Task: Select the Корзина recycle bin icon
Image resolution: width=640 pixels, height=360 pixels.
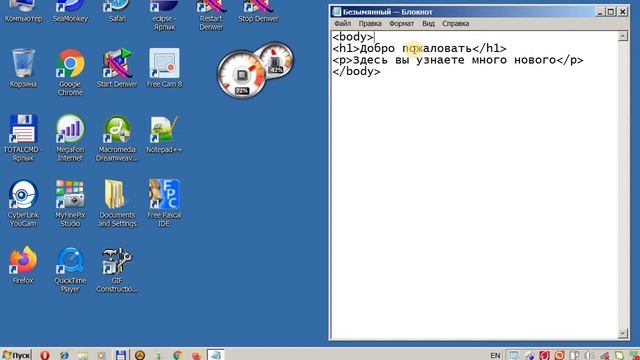Action: point(23,68)
